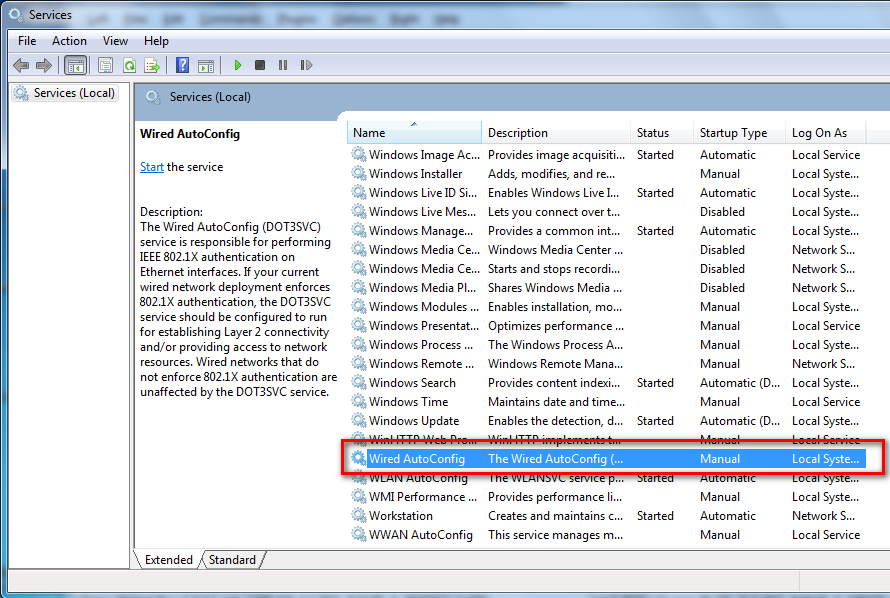The height and width of the screenshot is (598, 890).
Task: Click description 'Optimizes performance ...'
Action: [556, 326]
